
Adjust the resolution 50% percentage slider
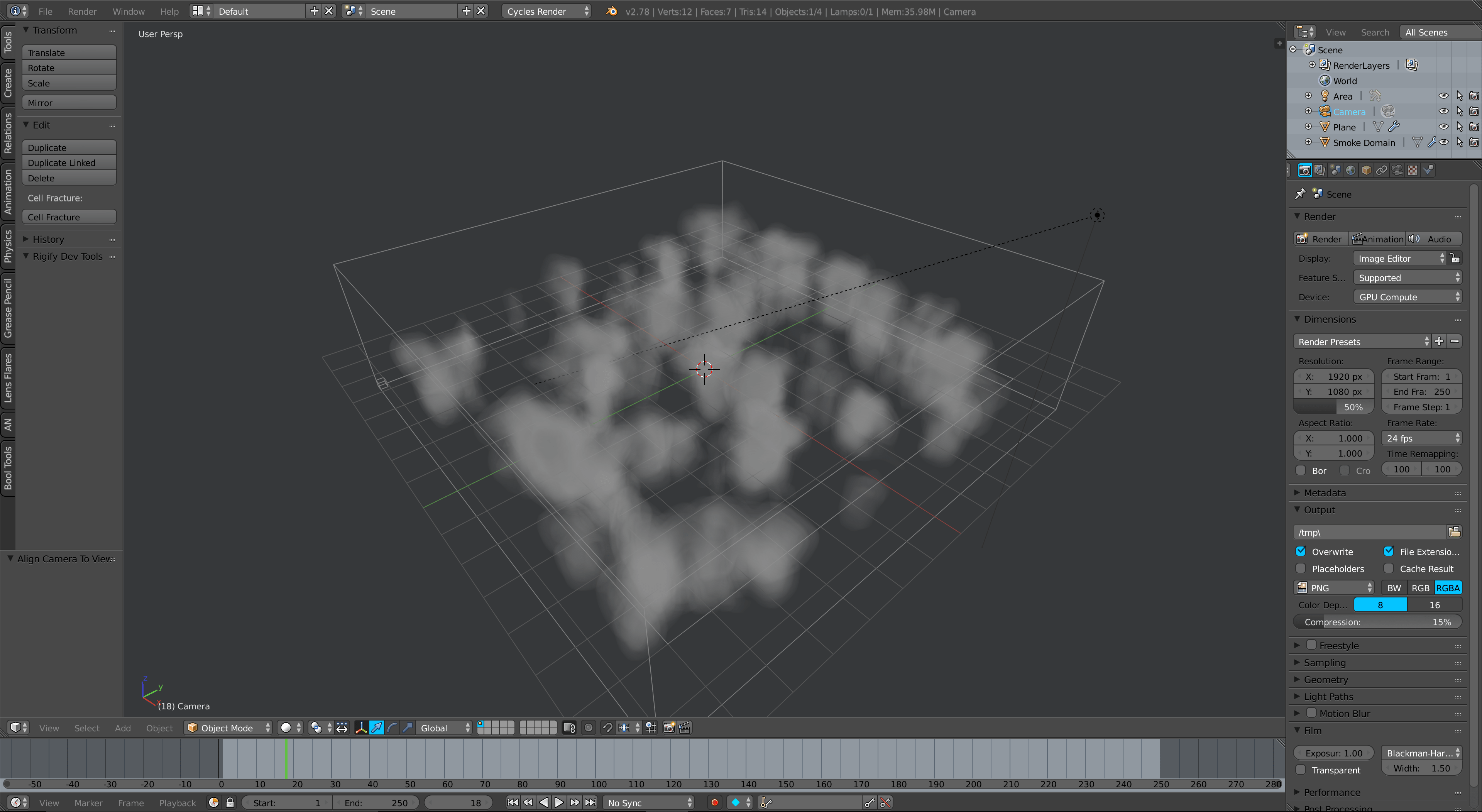[x=1333, y=407]
